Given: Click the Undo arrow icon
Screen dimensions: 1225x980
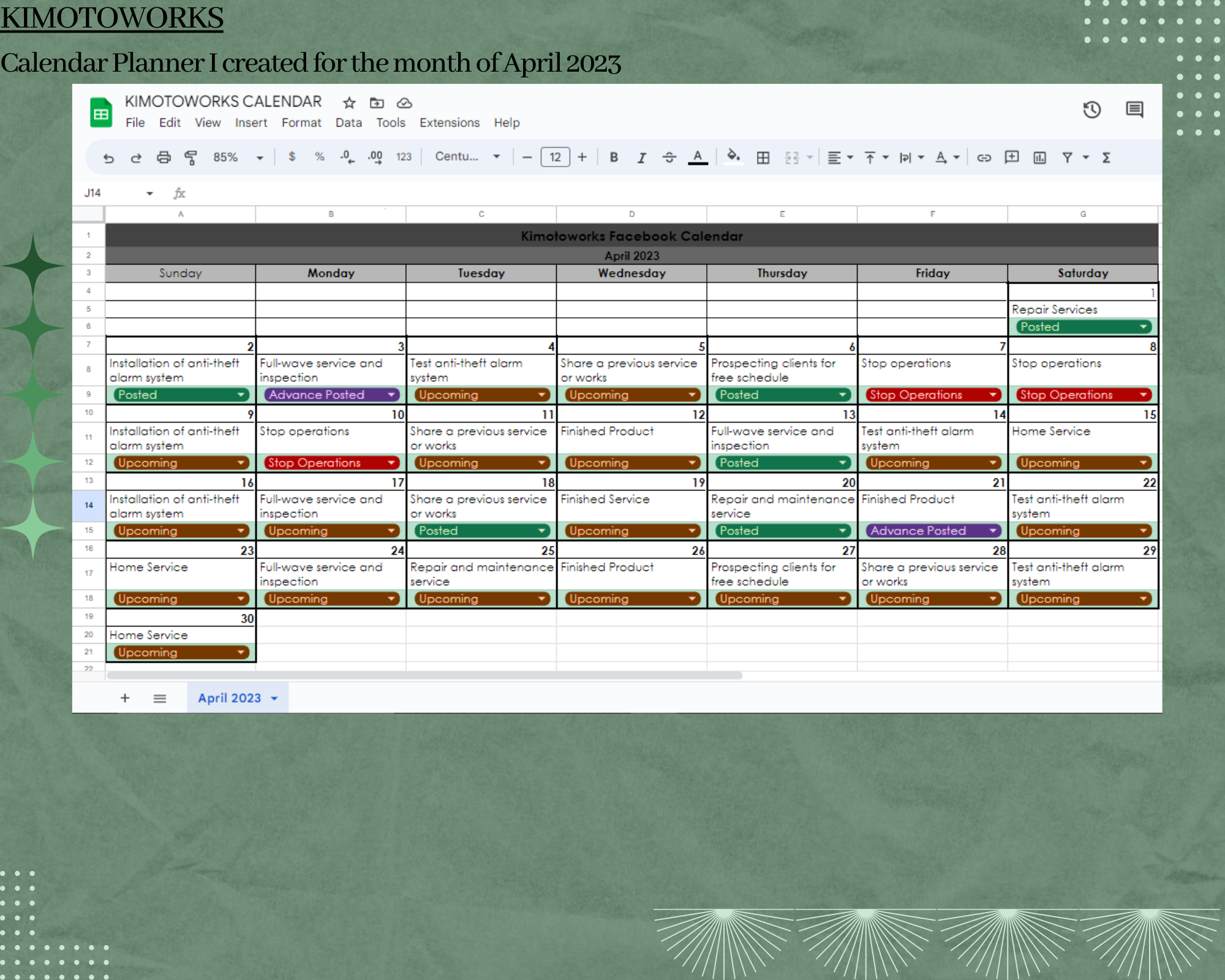Looking at the screenshot, I should click(108, 158).
